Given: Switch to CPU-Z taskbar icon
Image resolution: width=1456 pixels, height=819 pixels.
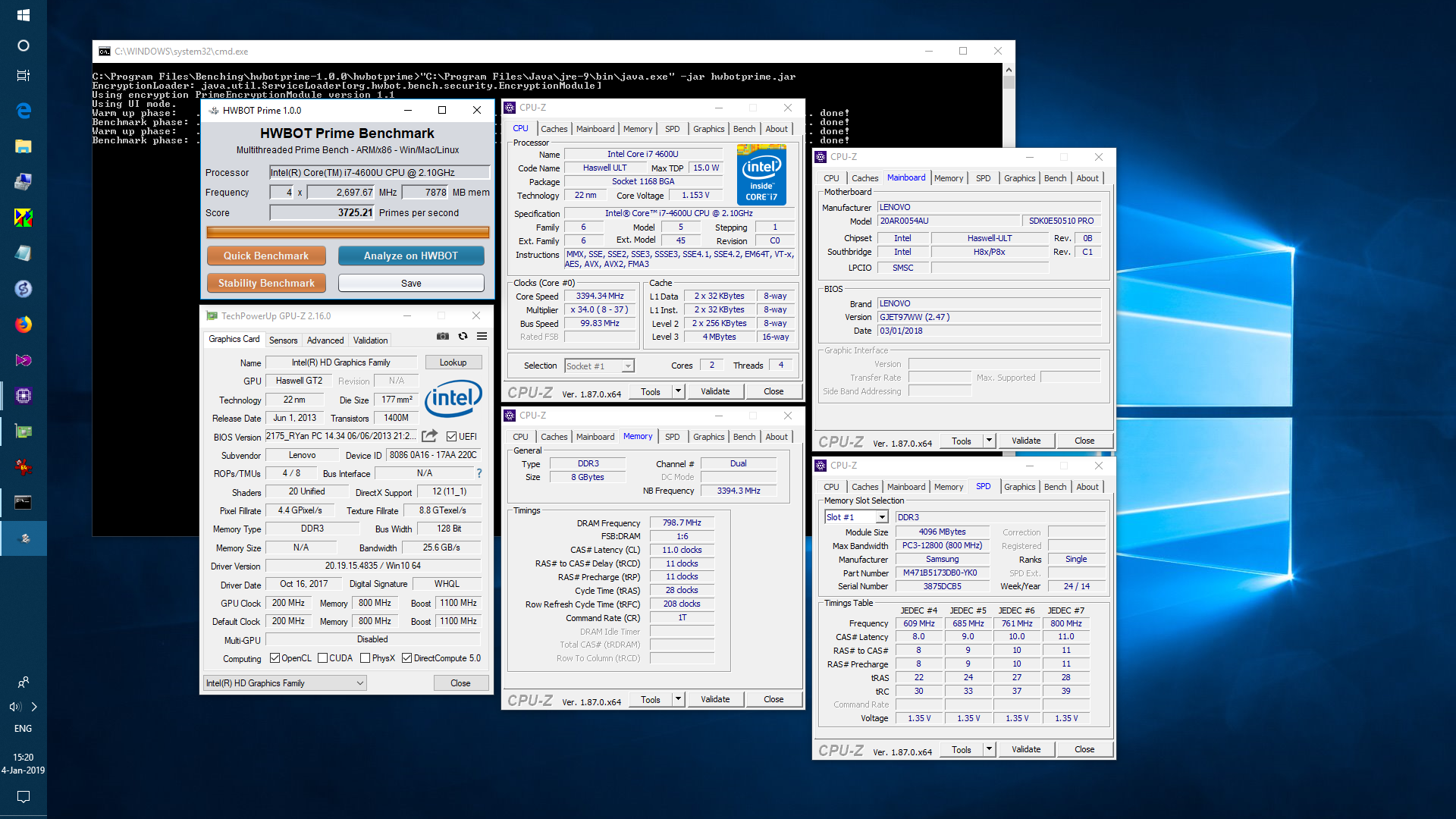Looking at the screenshot, I should [x=23, y=396].
